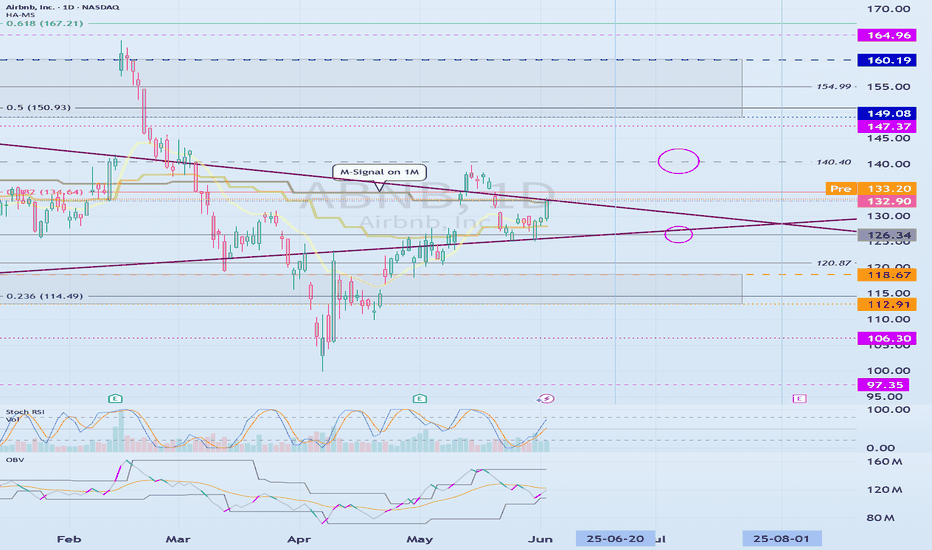Click 170.00 on the price axis
This screenshot has height=550, width=932.
(x=889, y=9)
